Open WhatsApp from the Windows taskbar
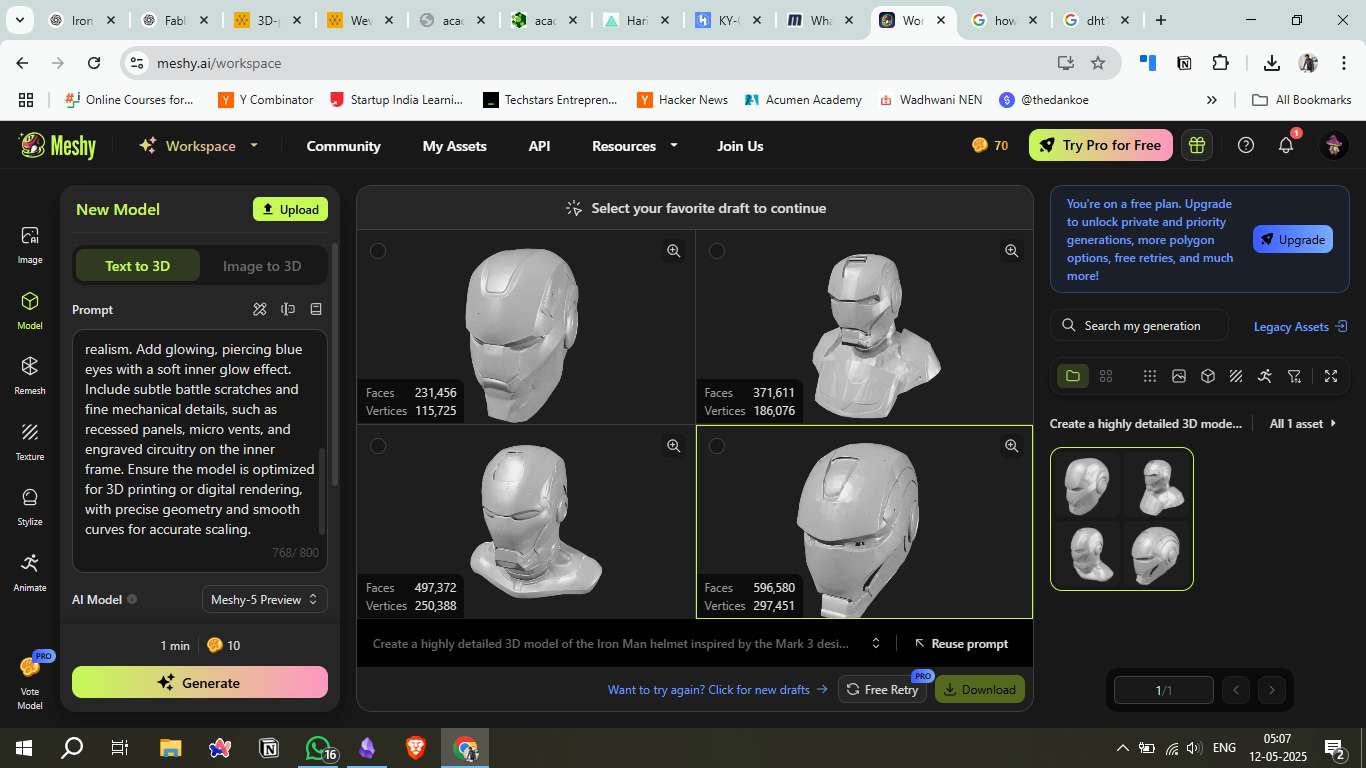Viewport: 1366px width, 768px height. pos(318,747)
